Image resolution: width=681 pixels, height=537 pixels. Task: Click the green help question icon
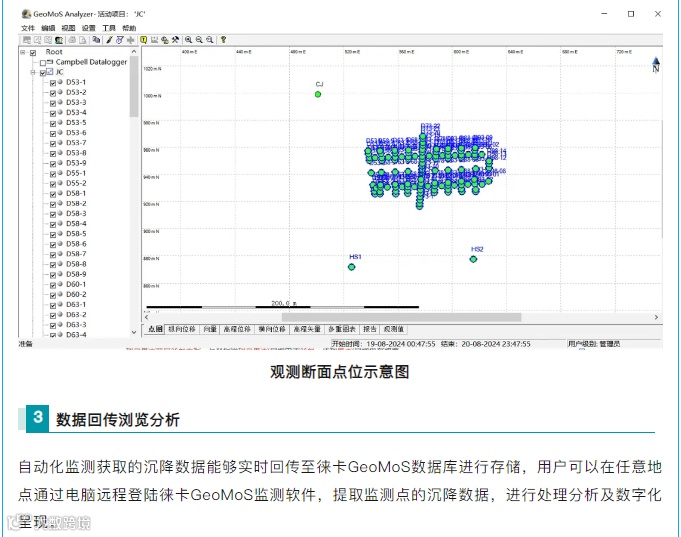click(x=223, y=40)
